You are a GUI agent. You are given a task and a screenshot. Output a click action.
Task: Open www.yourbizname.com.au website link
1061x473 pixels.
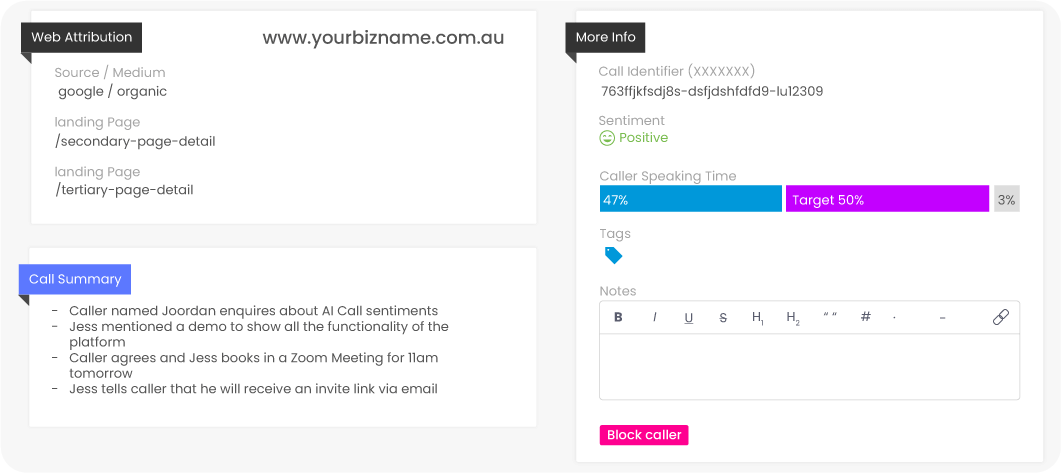383,38
